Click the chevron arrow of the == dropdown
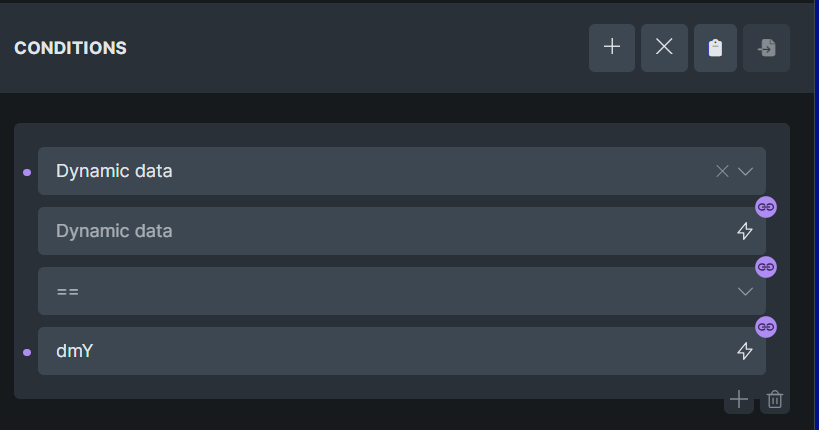 tap(745, 291)
